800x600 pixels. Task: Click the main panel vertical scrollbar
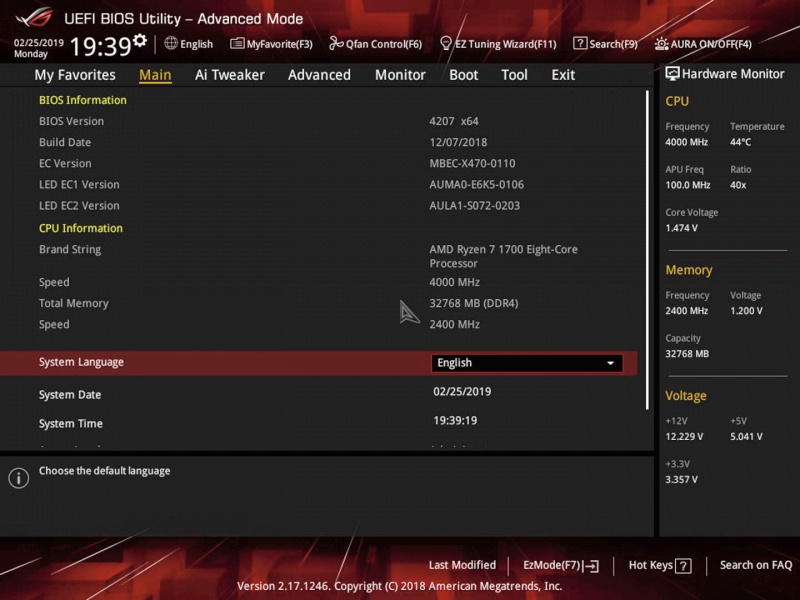(x=647, y=250)
